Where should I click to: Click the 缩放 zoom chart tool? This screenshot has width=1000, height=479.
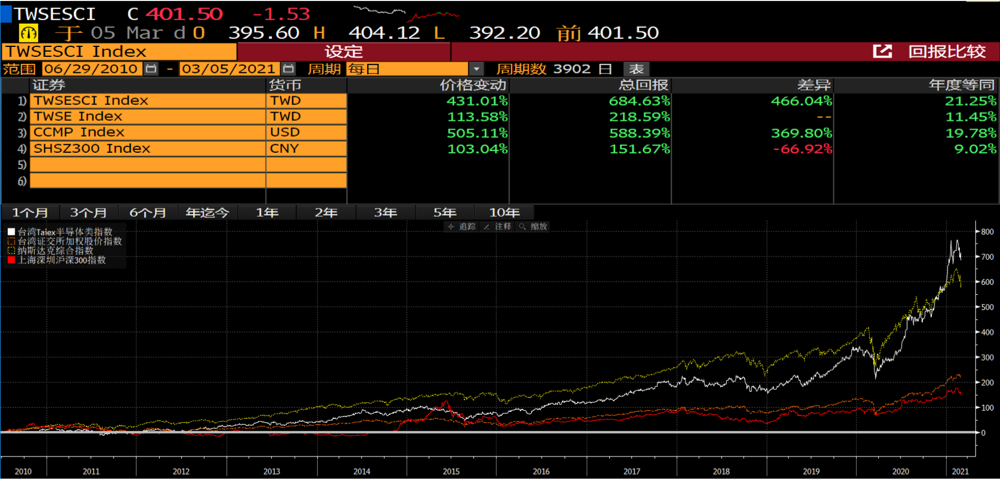coord(532,226)
